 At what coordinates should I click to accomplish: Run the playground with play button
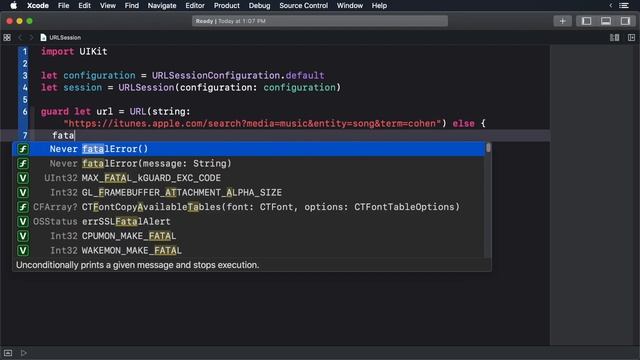[x=24, y=353]
